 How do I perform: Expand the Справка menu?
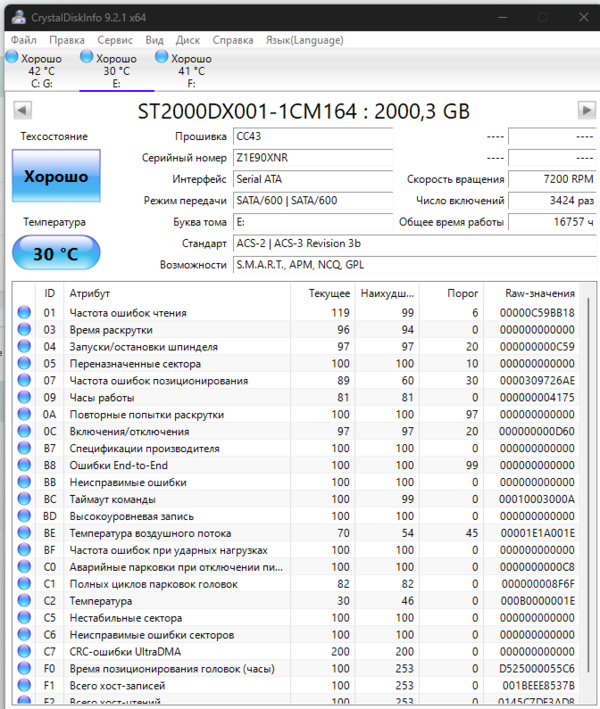[233, 40]
